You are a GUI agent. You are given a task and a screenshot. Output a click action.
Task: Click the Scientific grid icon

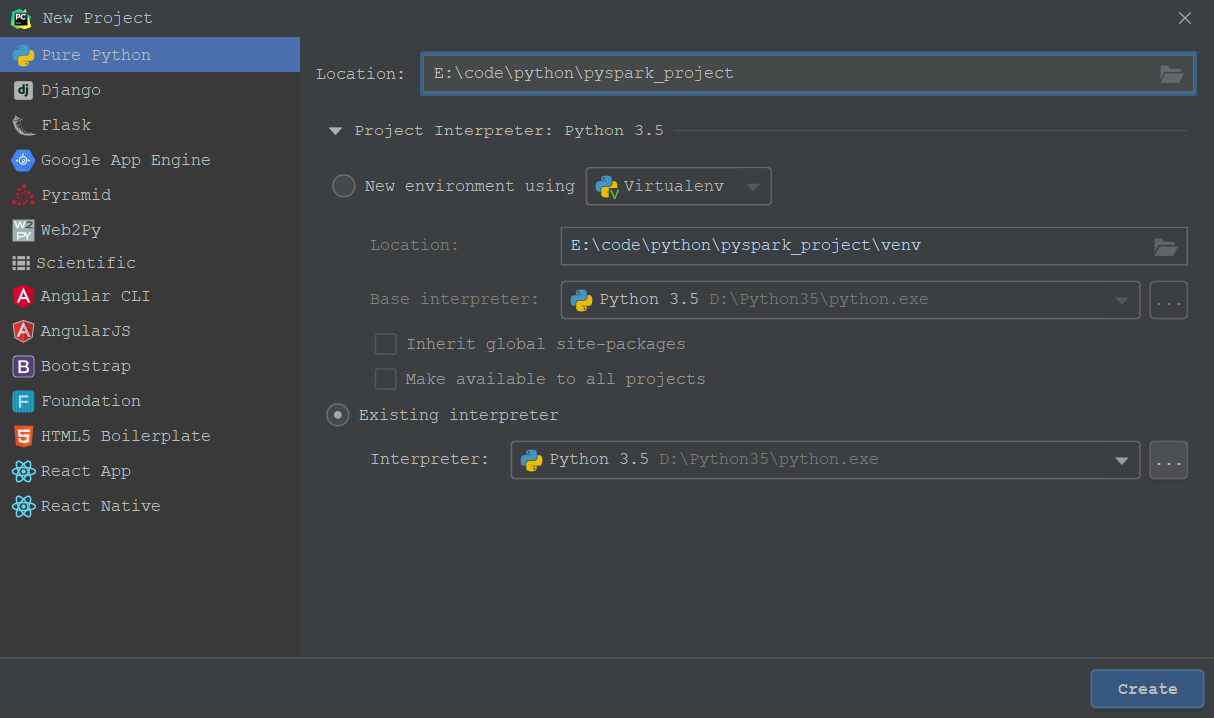coord(21,263)
